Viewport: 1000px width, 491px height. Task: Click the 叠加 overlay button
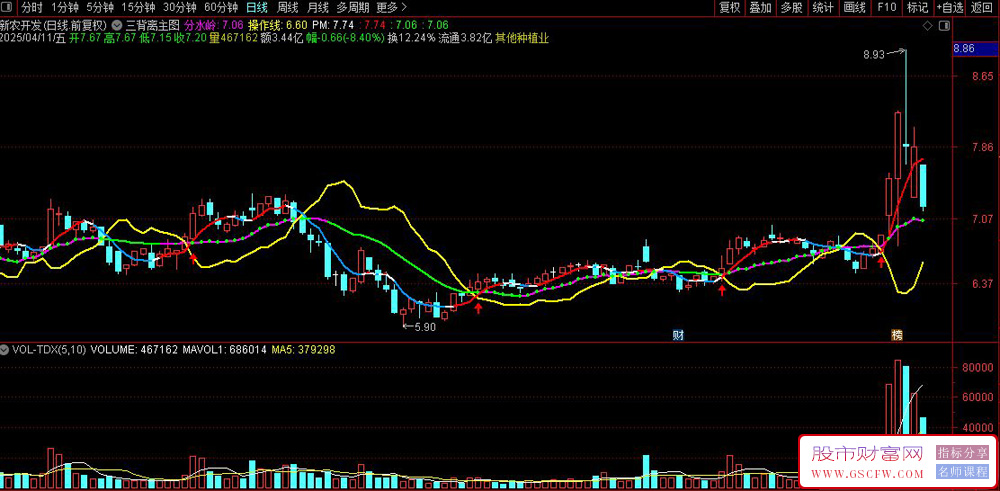tap(760, 8)
